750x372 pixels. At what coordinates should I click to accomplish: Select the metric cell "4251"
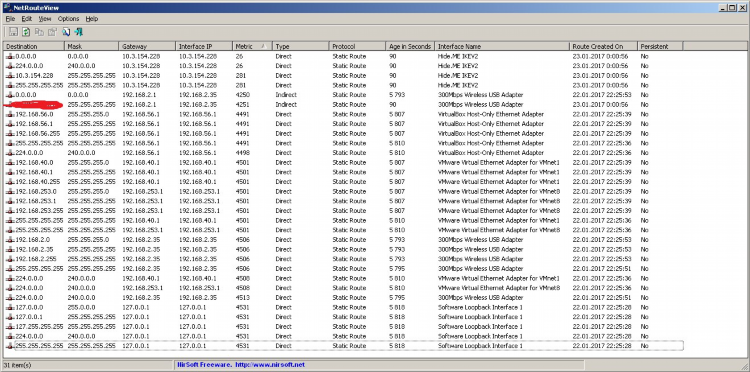point(243,104)
